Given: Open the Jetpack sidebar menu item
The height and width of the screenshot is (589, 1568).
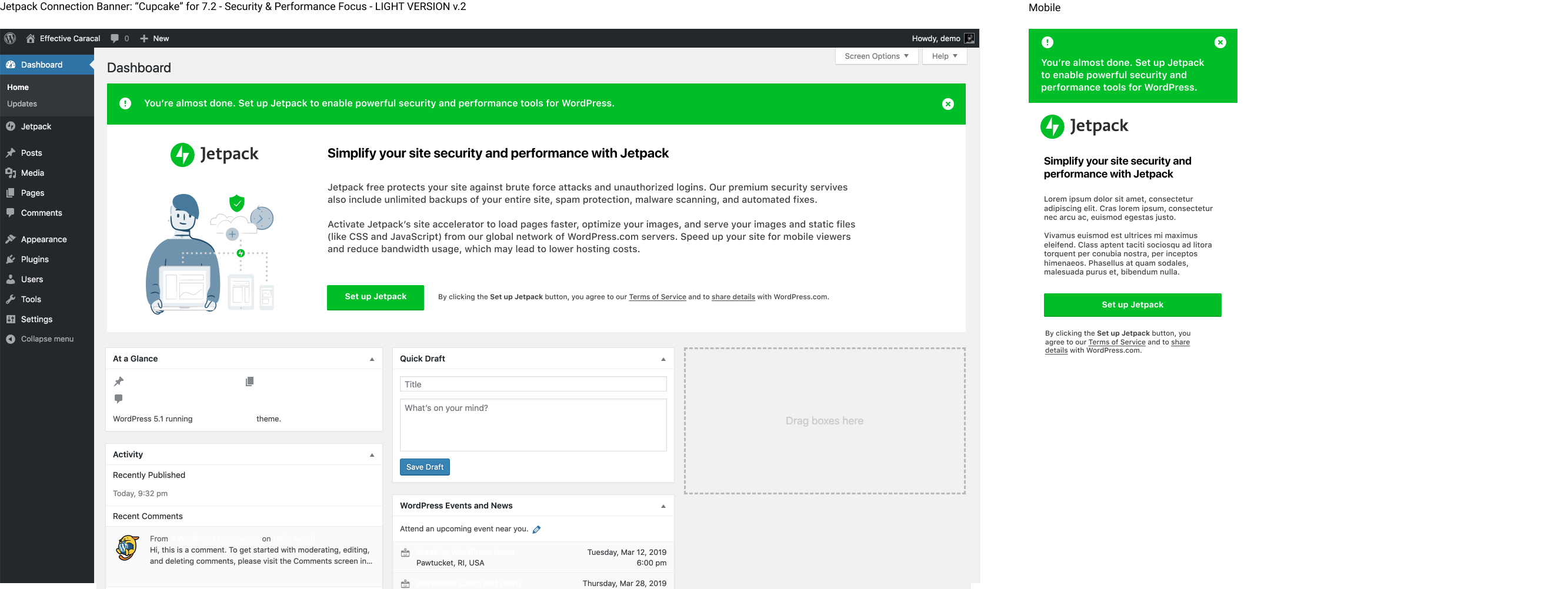Looking at the screenshot, I should tap(47, 126).
